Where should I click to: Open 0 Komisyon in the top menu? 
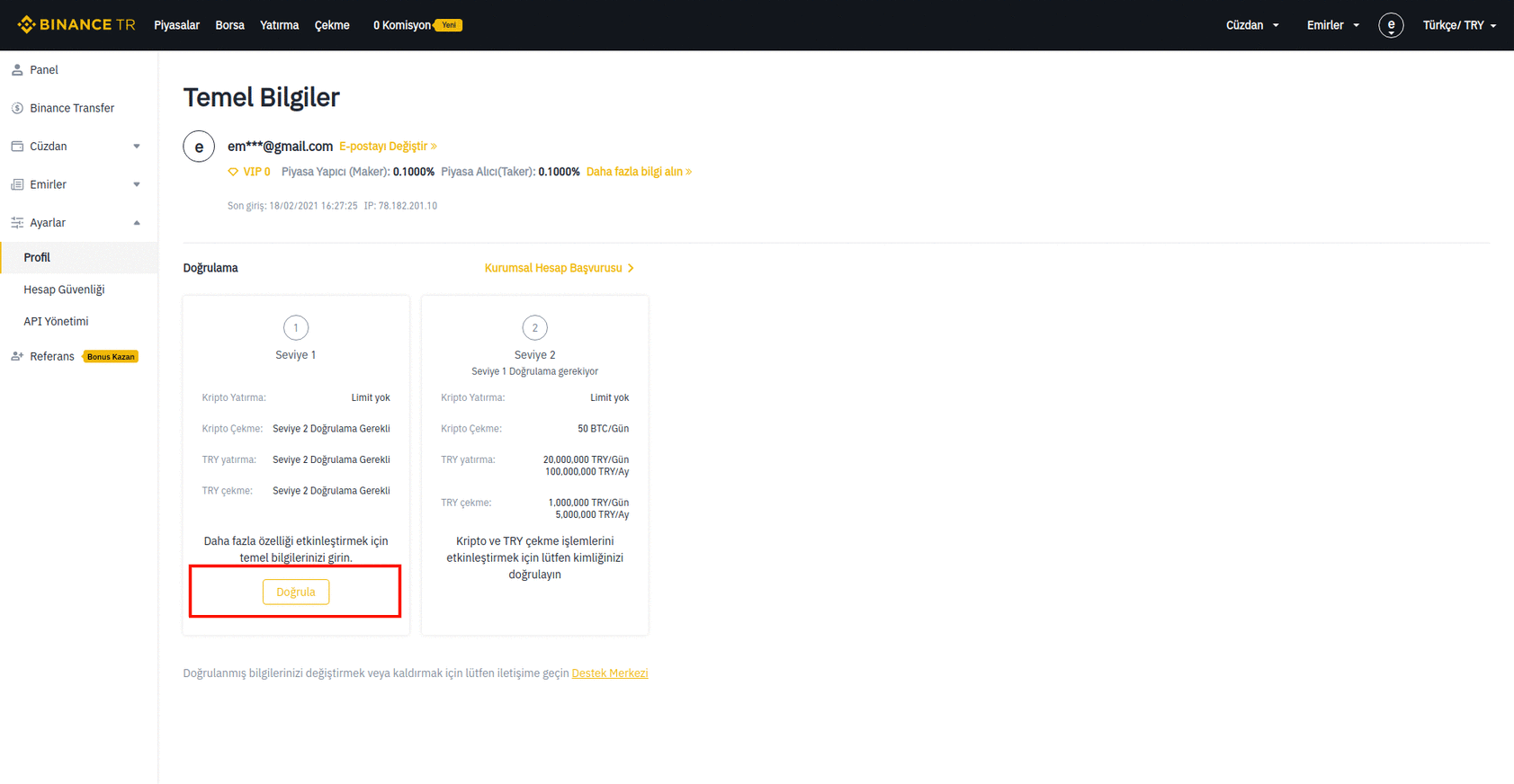[402, 25]
